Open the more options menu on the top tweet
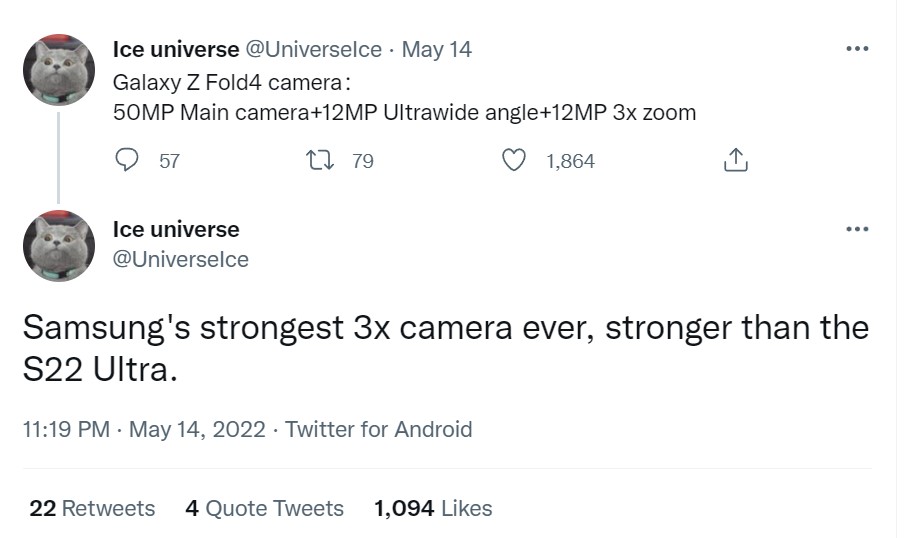Image resolution: width=916 pixels, height=538 pixels. [856, 49]
